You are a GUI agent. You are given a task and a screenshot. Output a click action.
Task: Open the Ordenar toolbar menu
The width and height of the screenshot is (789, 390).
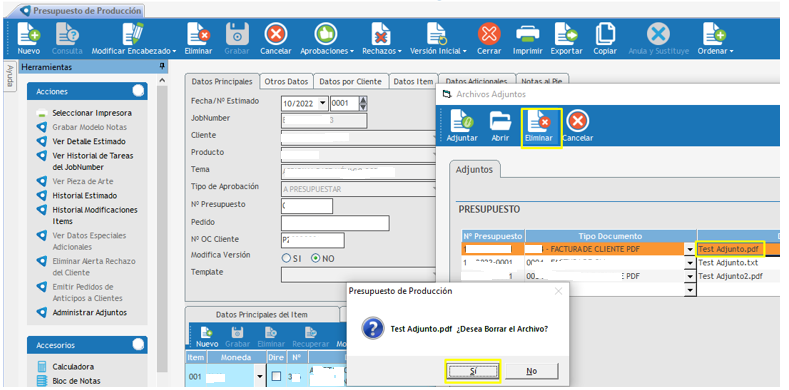tap(715, 39)
